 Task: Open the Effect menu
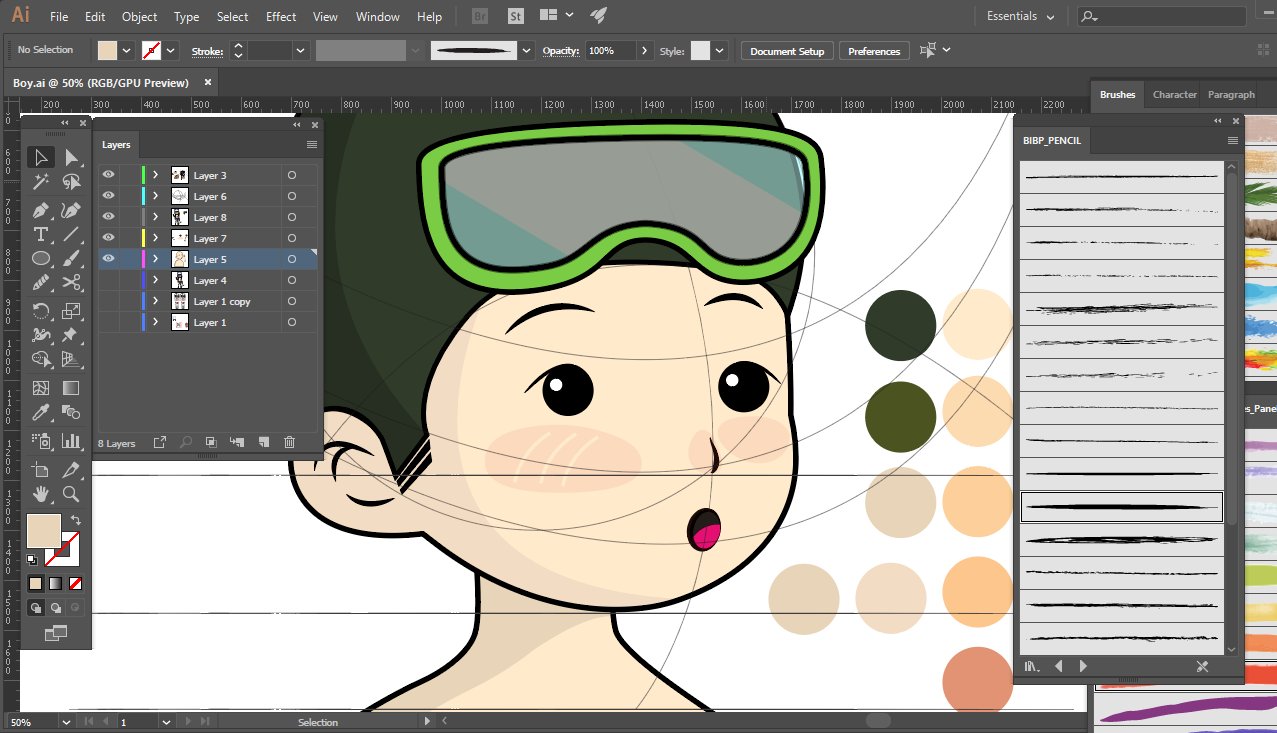pos(281,17)
